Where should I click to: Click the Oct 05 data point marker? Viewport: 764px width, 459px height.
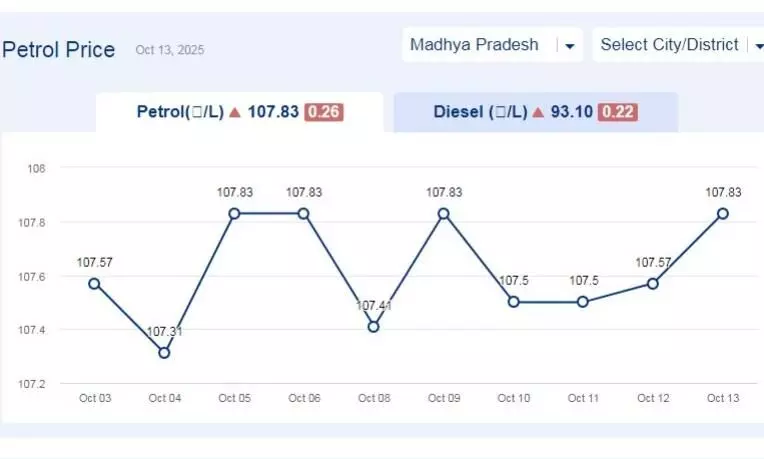click(x=234, y=213)
